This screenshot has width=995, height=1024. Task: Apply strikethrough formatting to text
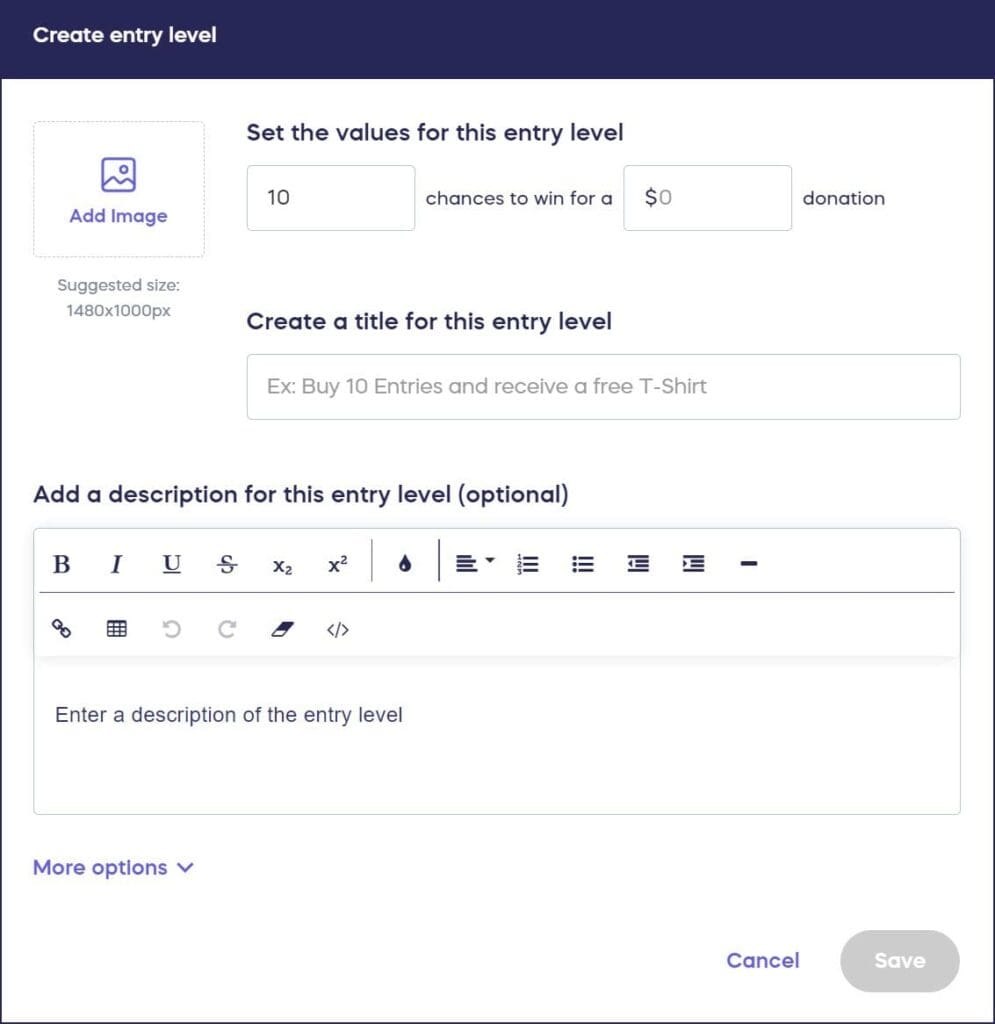[x=227, y=564]
